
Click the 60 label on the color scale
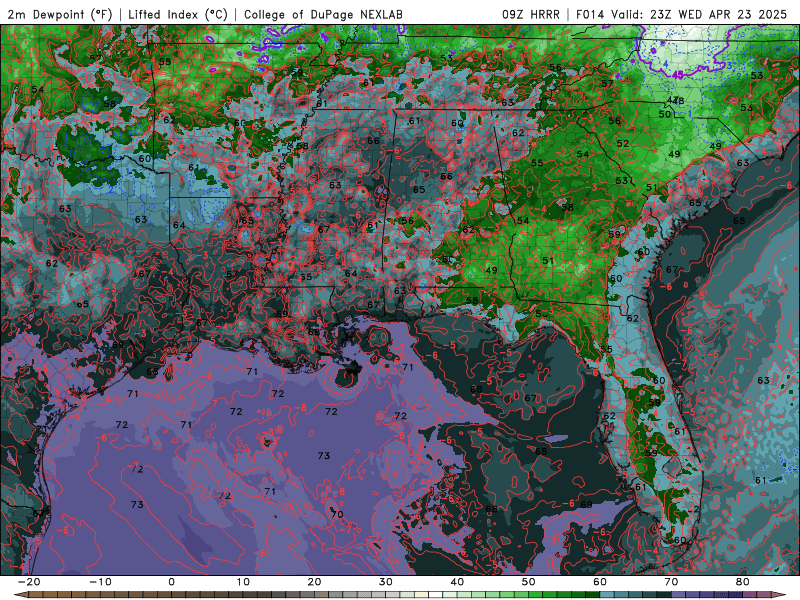coord(600,582)
